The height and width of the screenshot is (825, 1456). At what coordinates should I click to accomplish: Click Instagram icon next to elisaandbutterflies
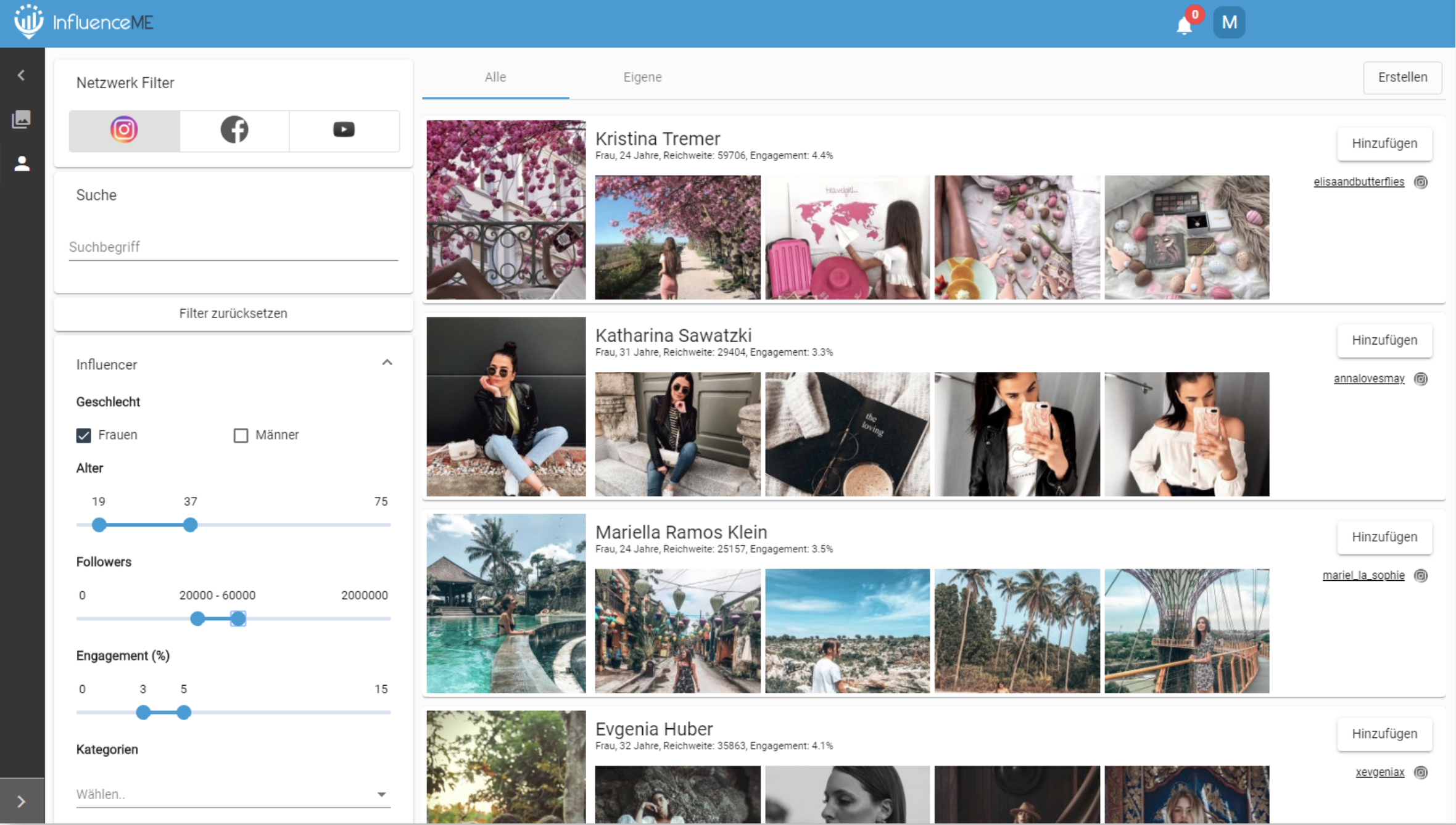coord(1420,182)
